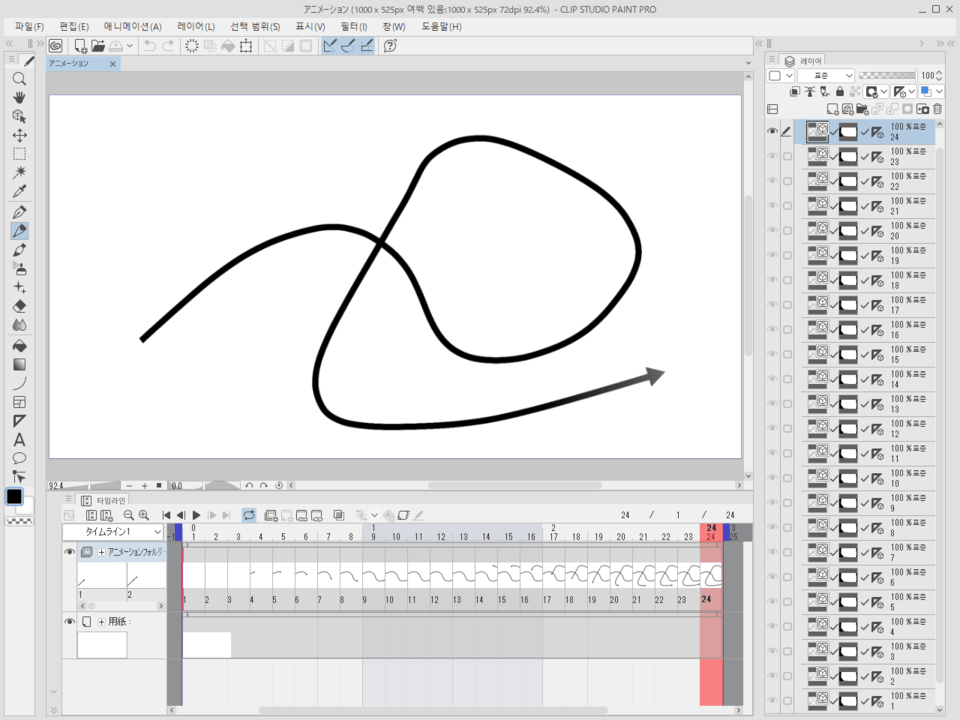The height and width of the screenshot is (720, 960).
Task: Open the 타임라인1 timeline dropdown
Action: (112, 533)
